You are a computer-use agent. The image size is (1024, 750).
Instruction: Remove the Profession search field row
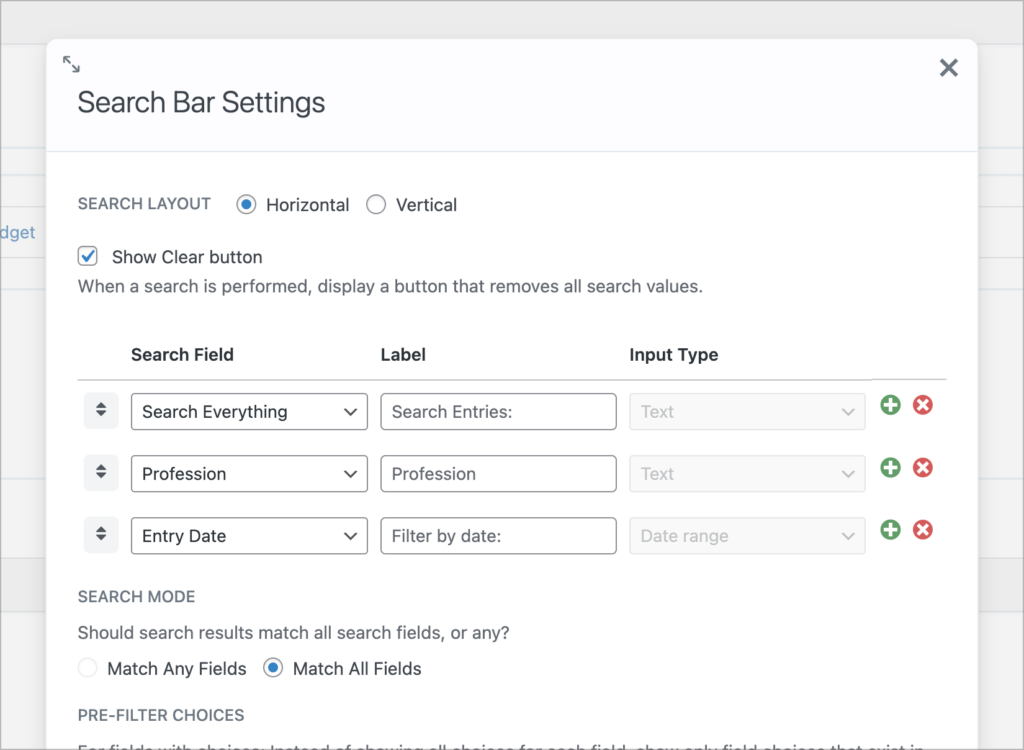coord(922,468)
